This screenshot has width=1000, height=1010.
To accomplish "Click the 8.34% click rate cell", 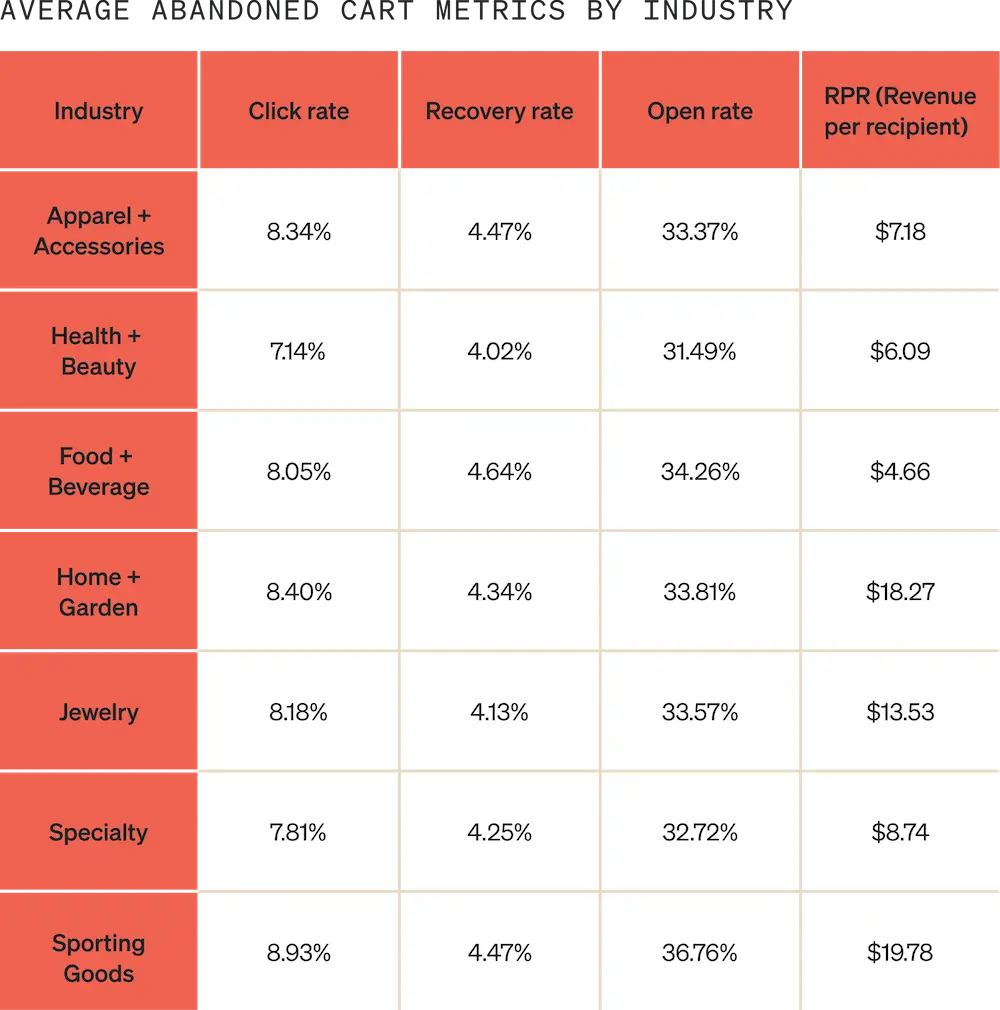I will (299, 232).
